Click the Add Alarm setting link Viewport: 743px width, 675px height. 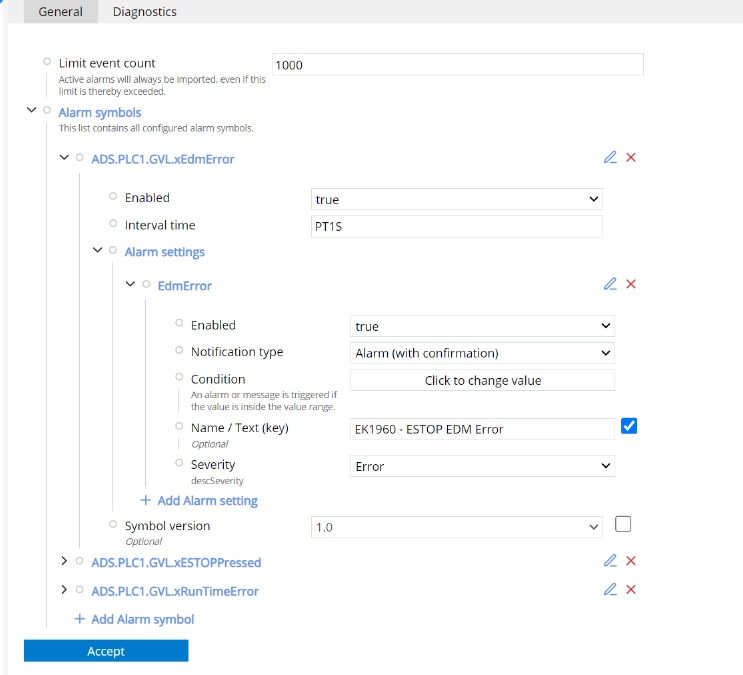pyautogui.click(x=208, y=501)
